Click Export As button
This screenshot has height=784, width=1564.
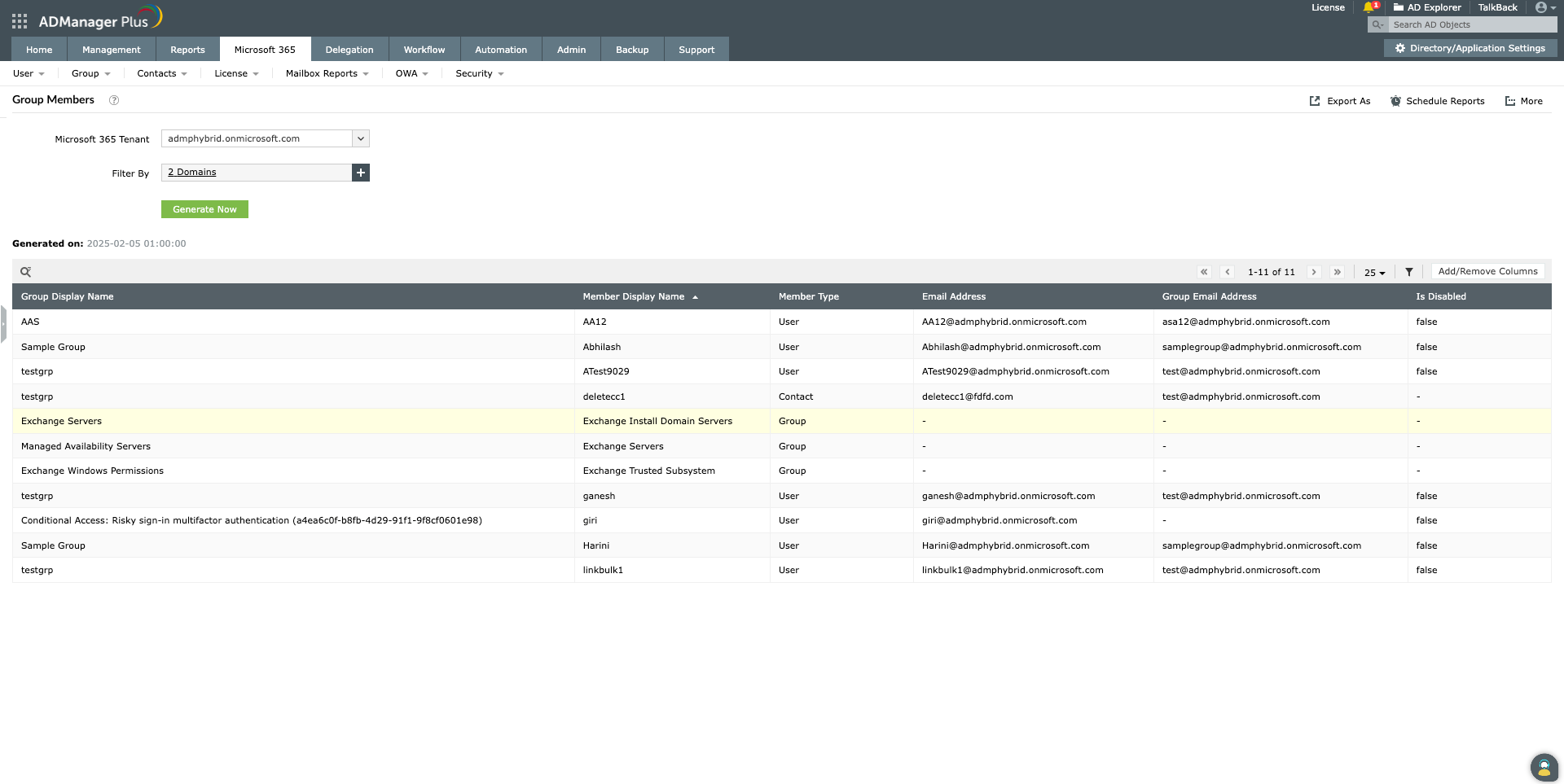(x=1340, y=101)
